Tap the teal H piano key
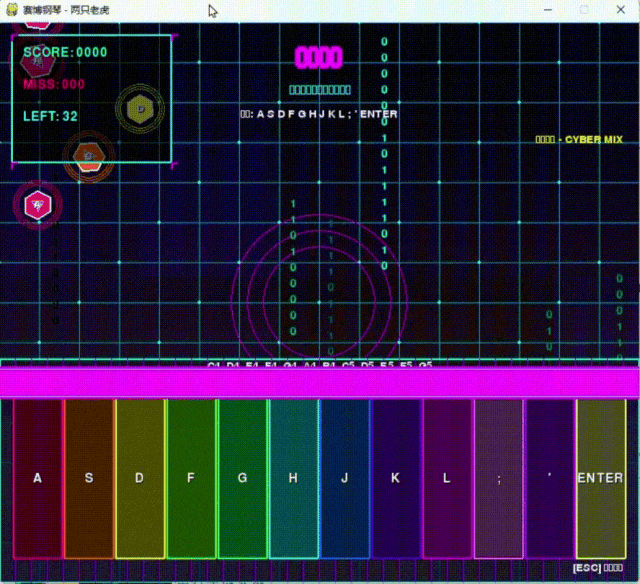This screenshot has width=640, height=584. point(293,478)
